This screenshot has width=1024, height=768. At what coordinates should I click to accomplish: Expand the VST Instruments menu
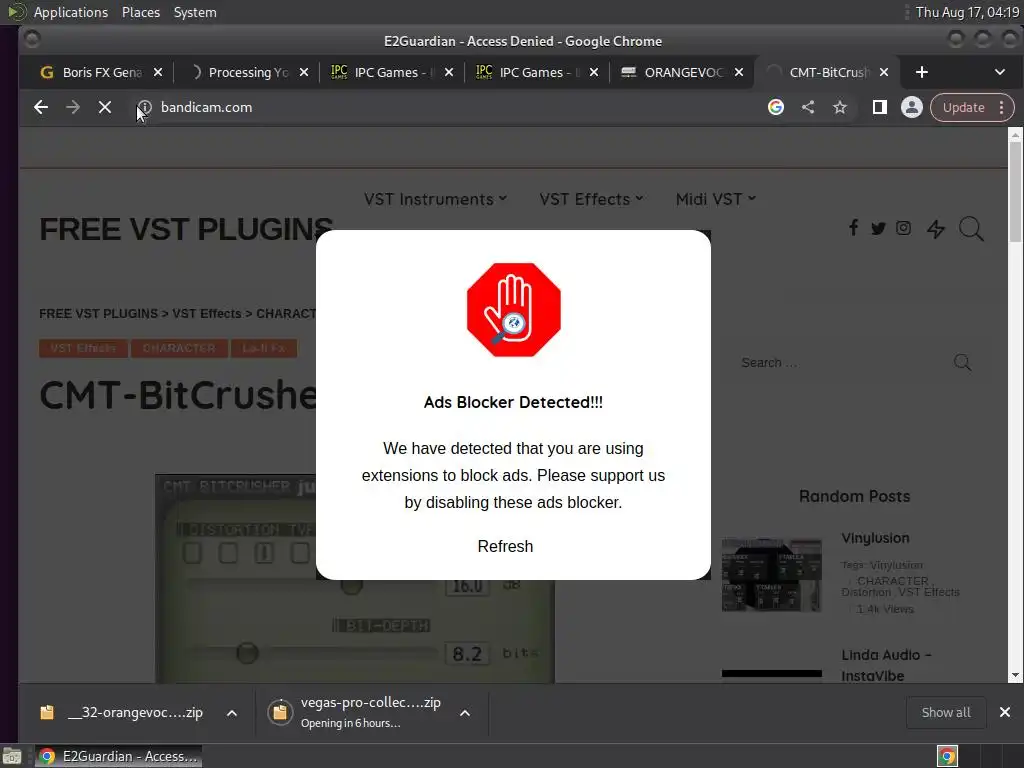point(435,199)
